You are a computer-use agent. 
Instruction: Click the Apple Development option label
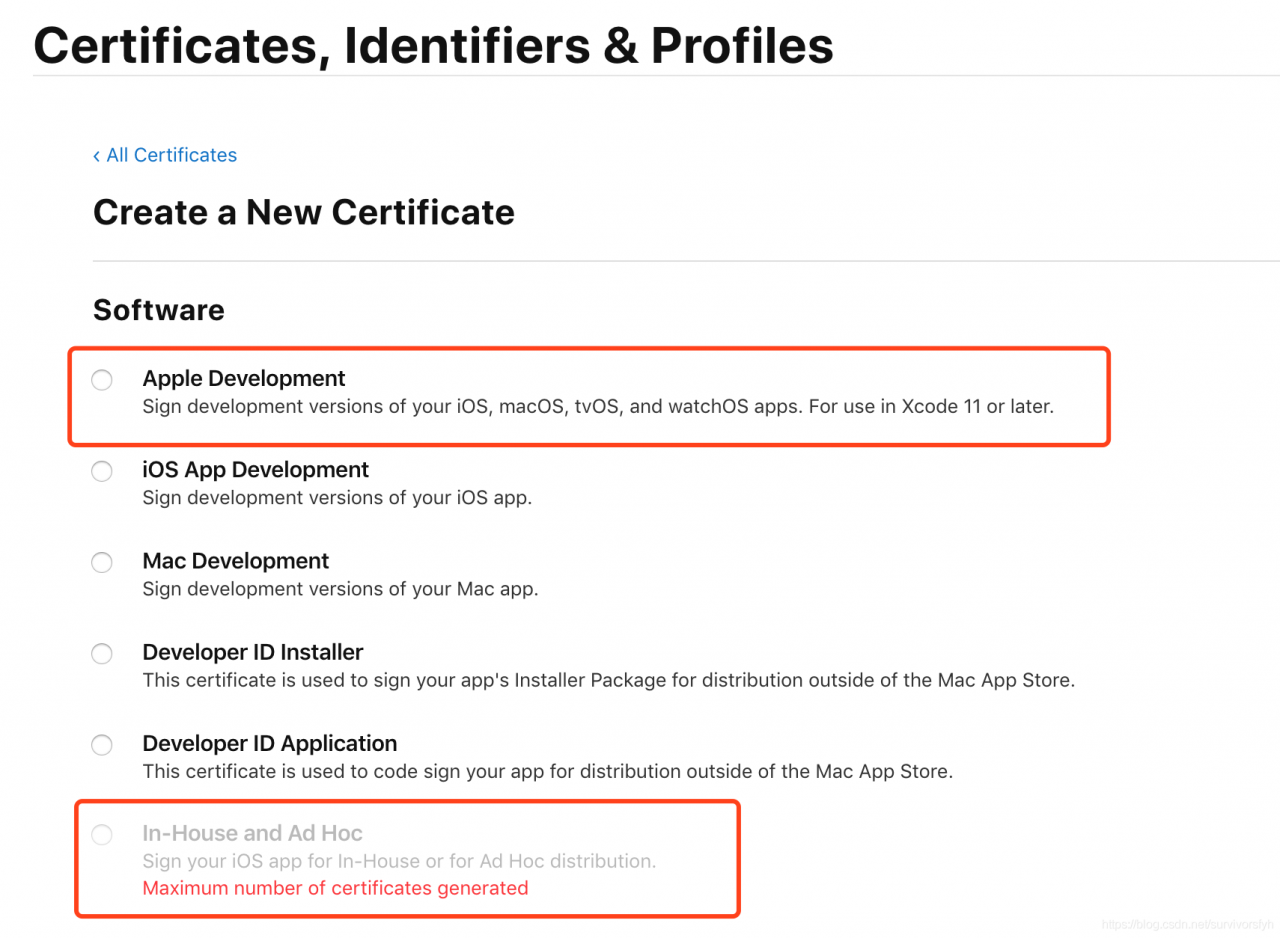(x=244, y=378)
